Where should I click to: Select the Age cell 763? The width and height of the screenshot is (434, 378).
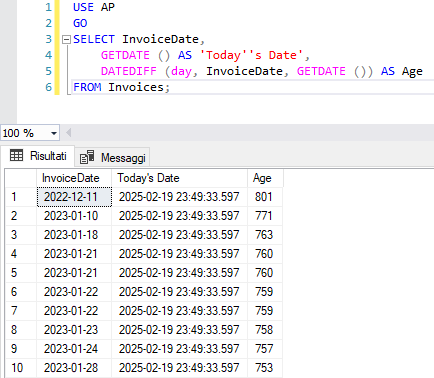pos(265,235)
